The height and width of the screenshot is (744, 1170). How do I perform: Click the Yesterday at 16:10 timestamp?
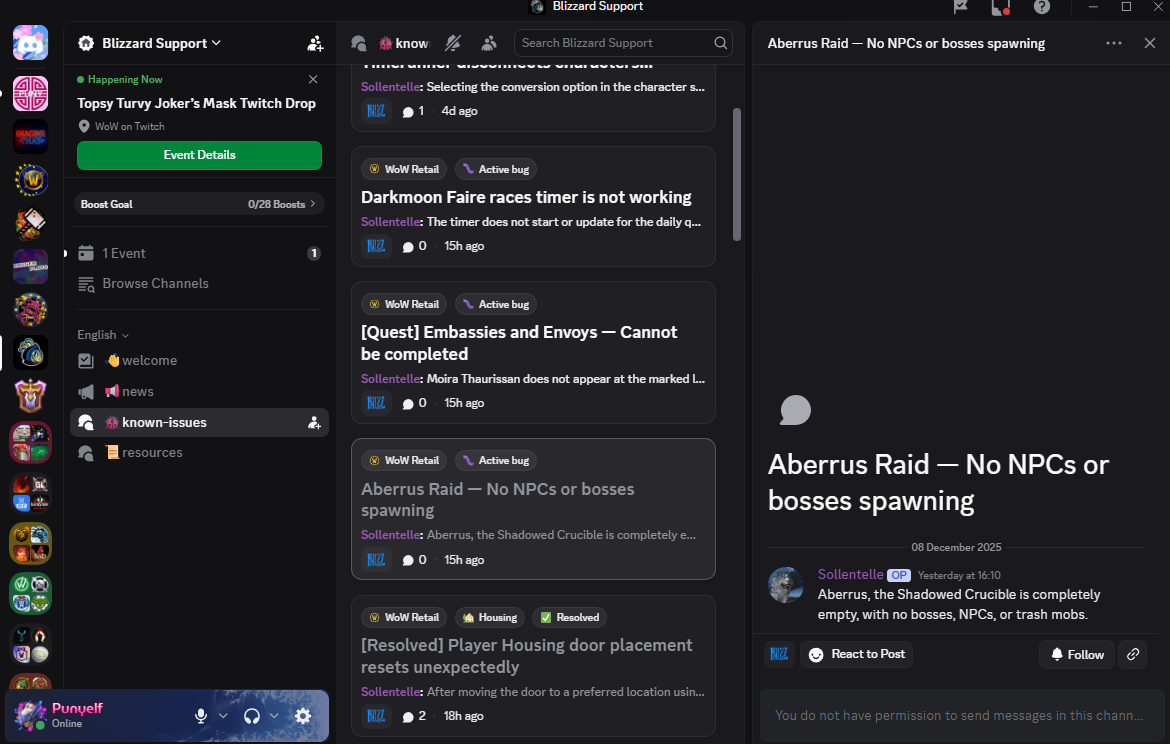click(x=959, y=575)
